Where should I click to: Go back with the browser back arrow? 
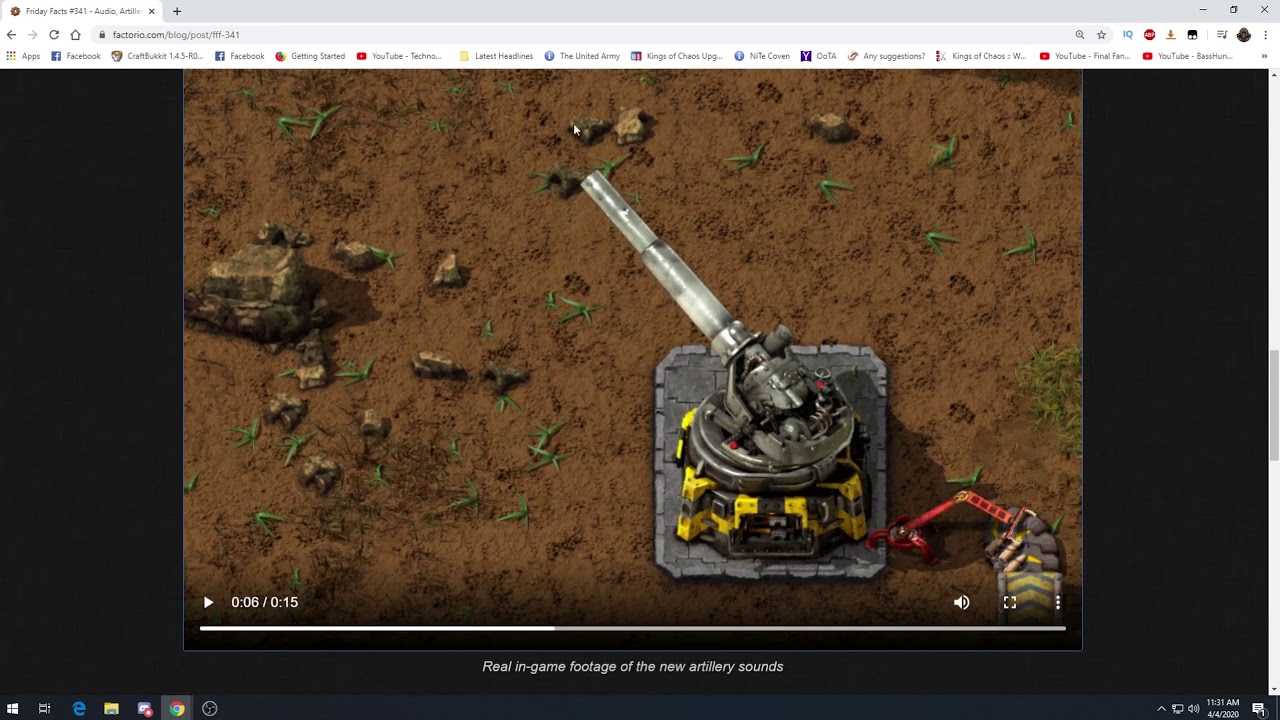pos(11,34)
